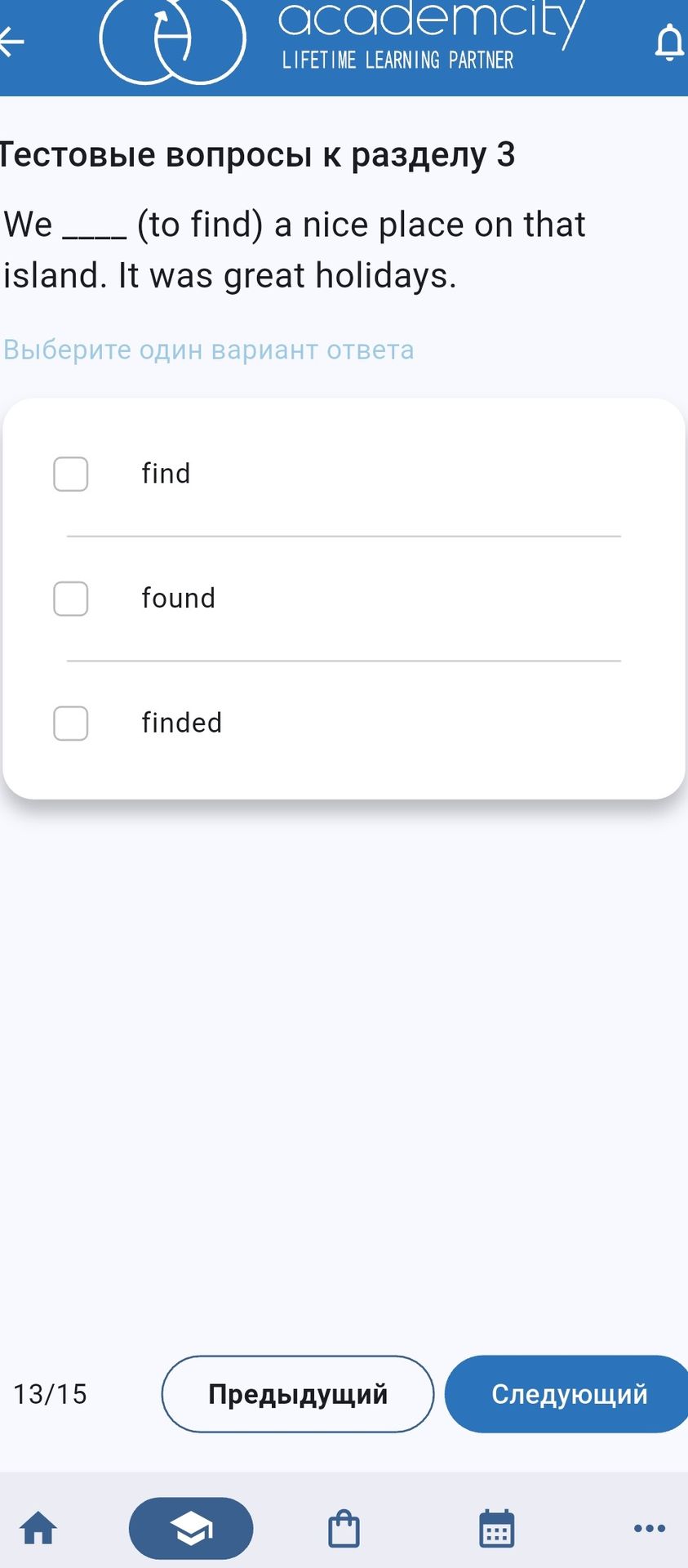Screen dimensions: 688x1568
Task: Tap the 'Тестовые вопросы к разделу 3' heading
Action: pos(258,154)
